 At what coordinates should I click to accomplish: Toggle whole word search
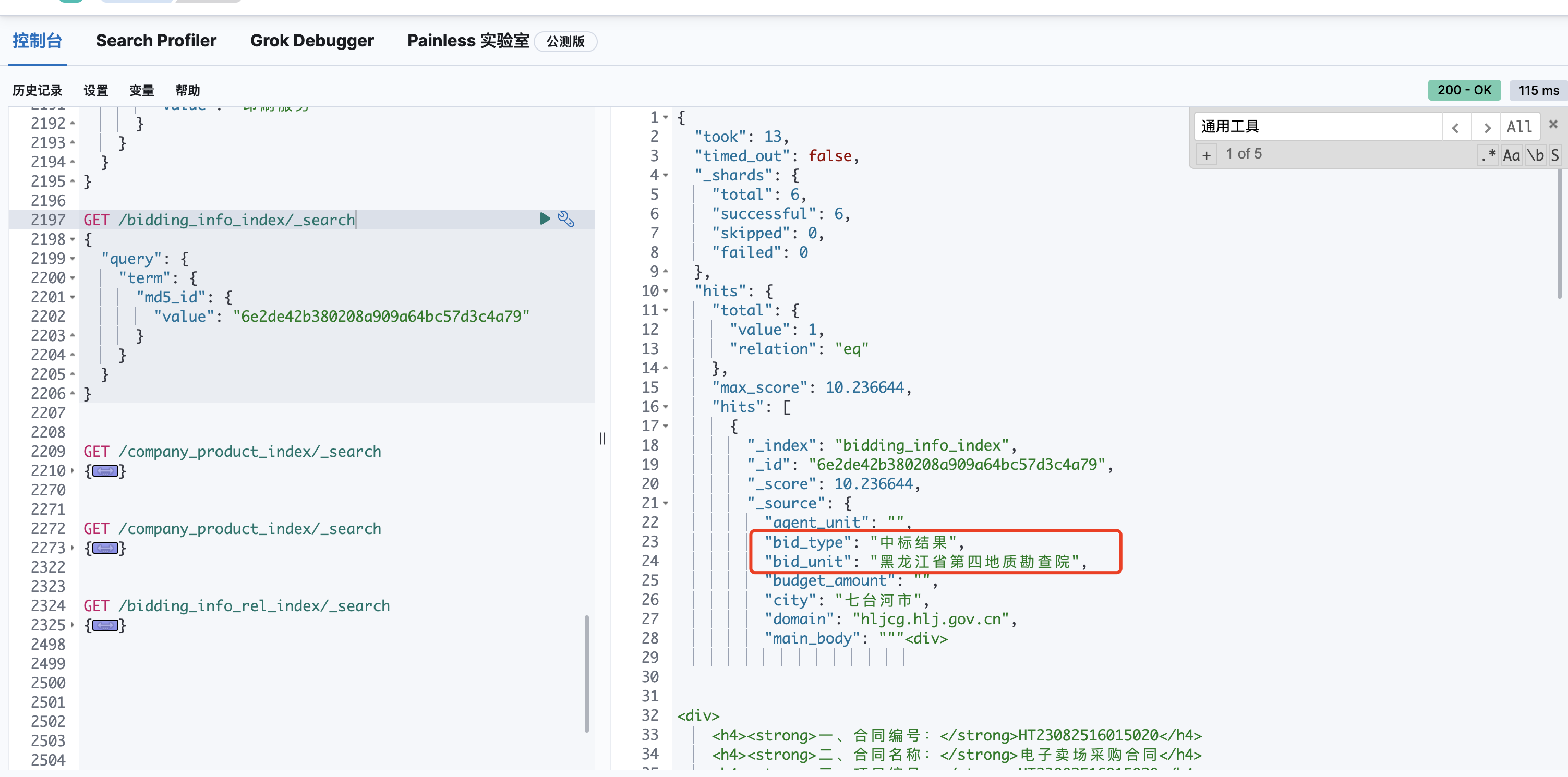1536,154
